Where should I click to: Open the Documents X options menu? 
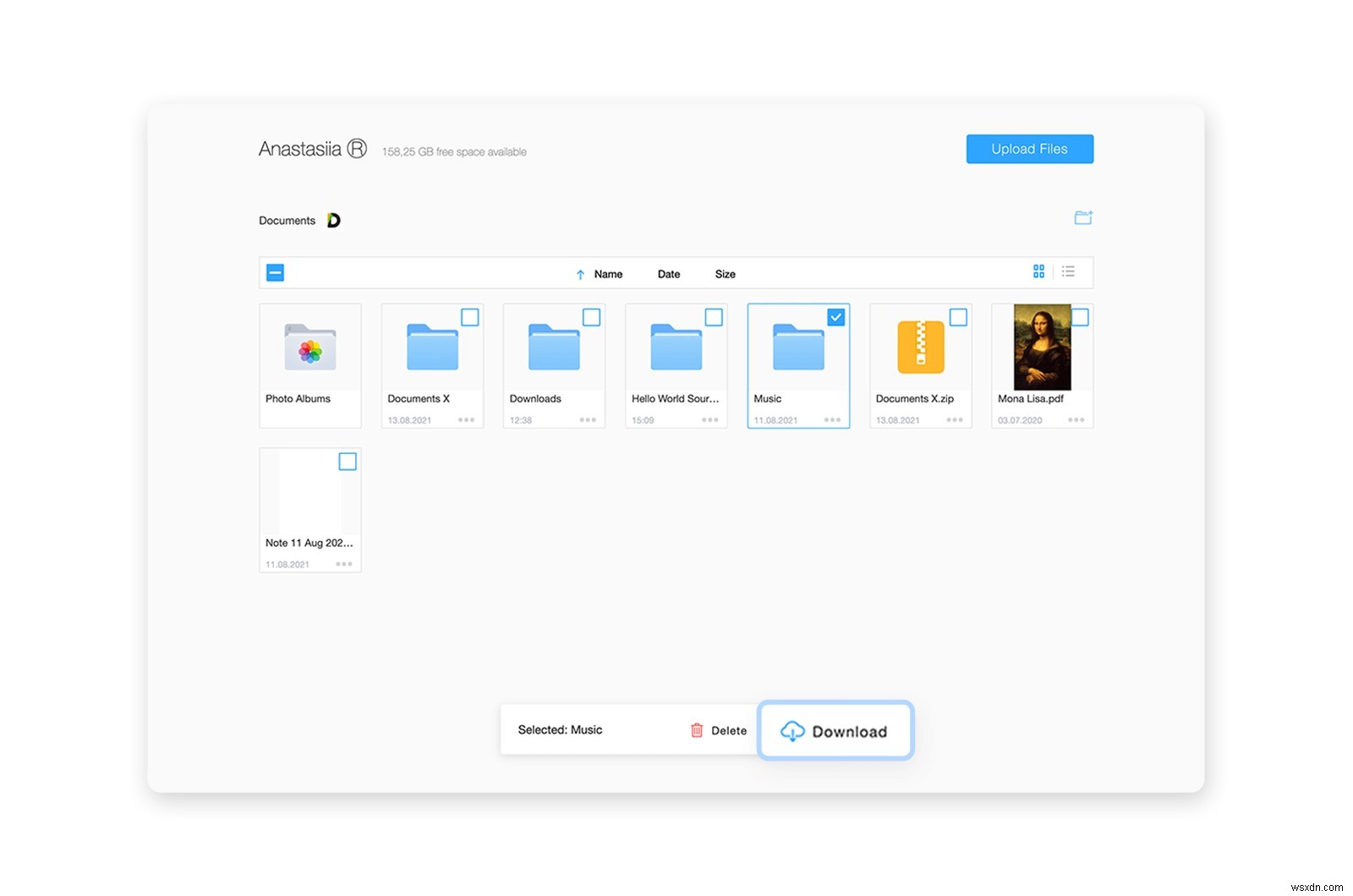click(x=465, y=420)
